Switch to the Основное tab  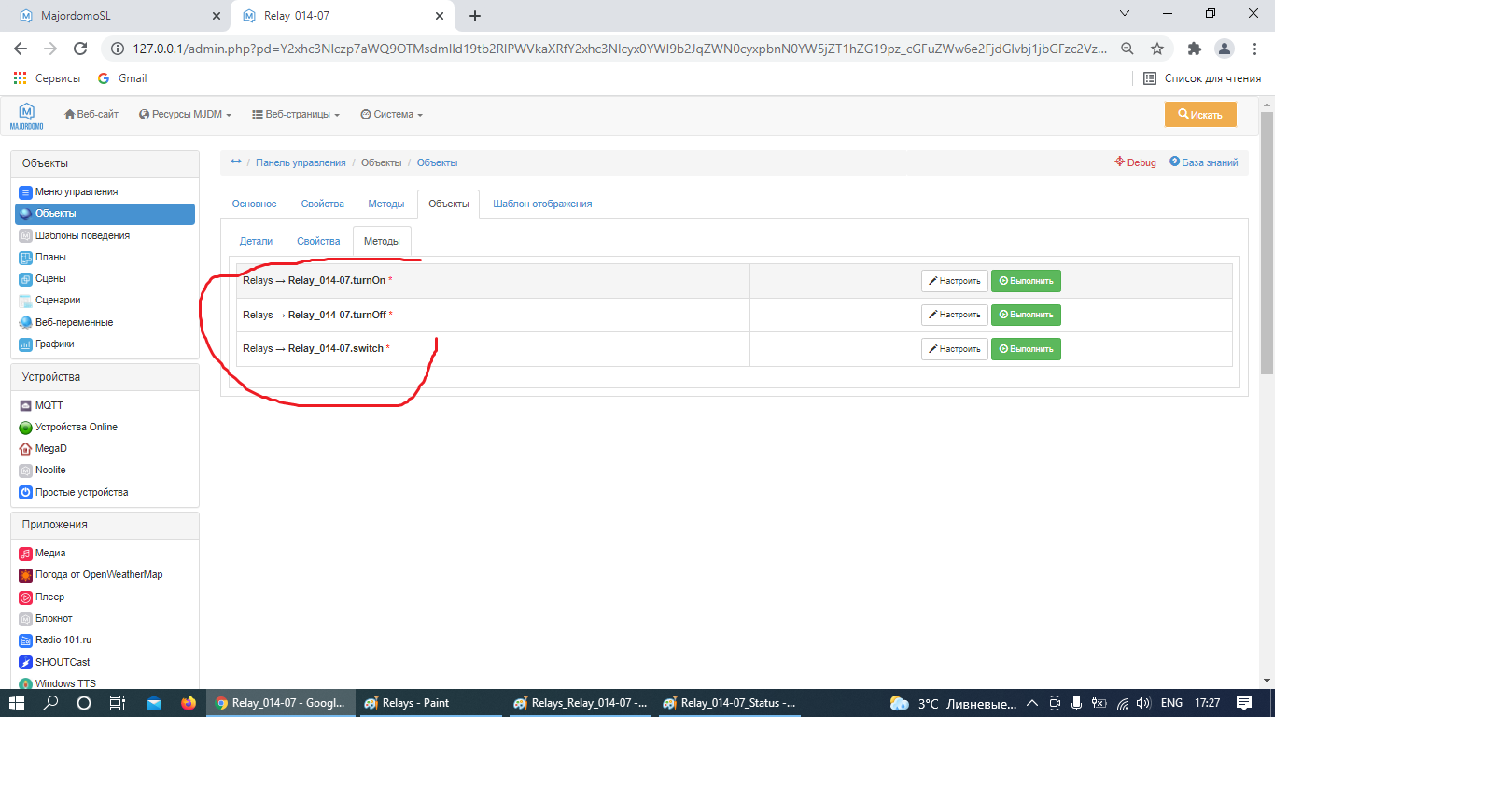pos(255,204)
